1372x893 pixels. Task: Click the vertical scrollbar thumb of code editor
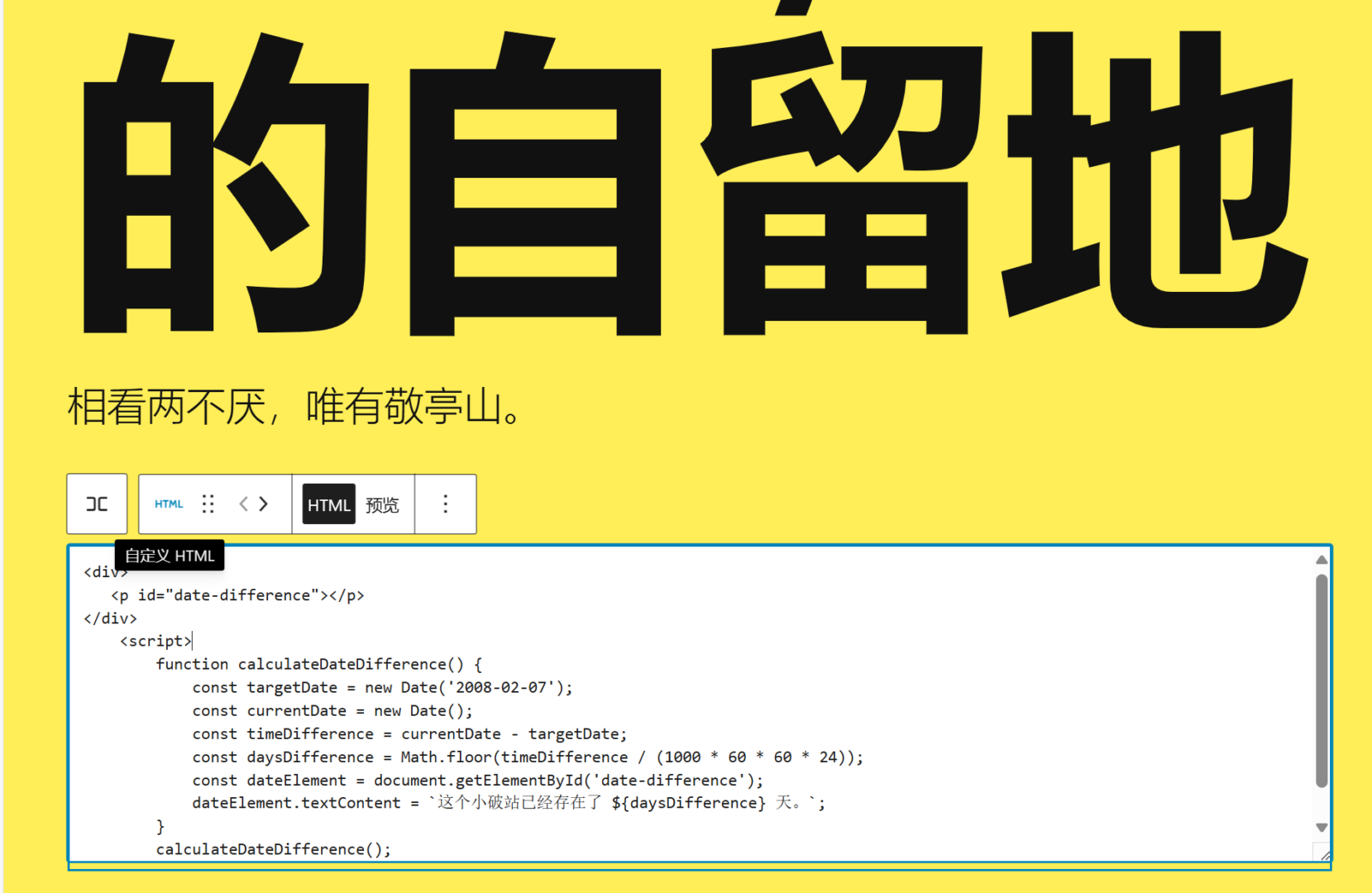pyautogui.click(x=1322, y=680)
